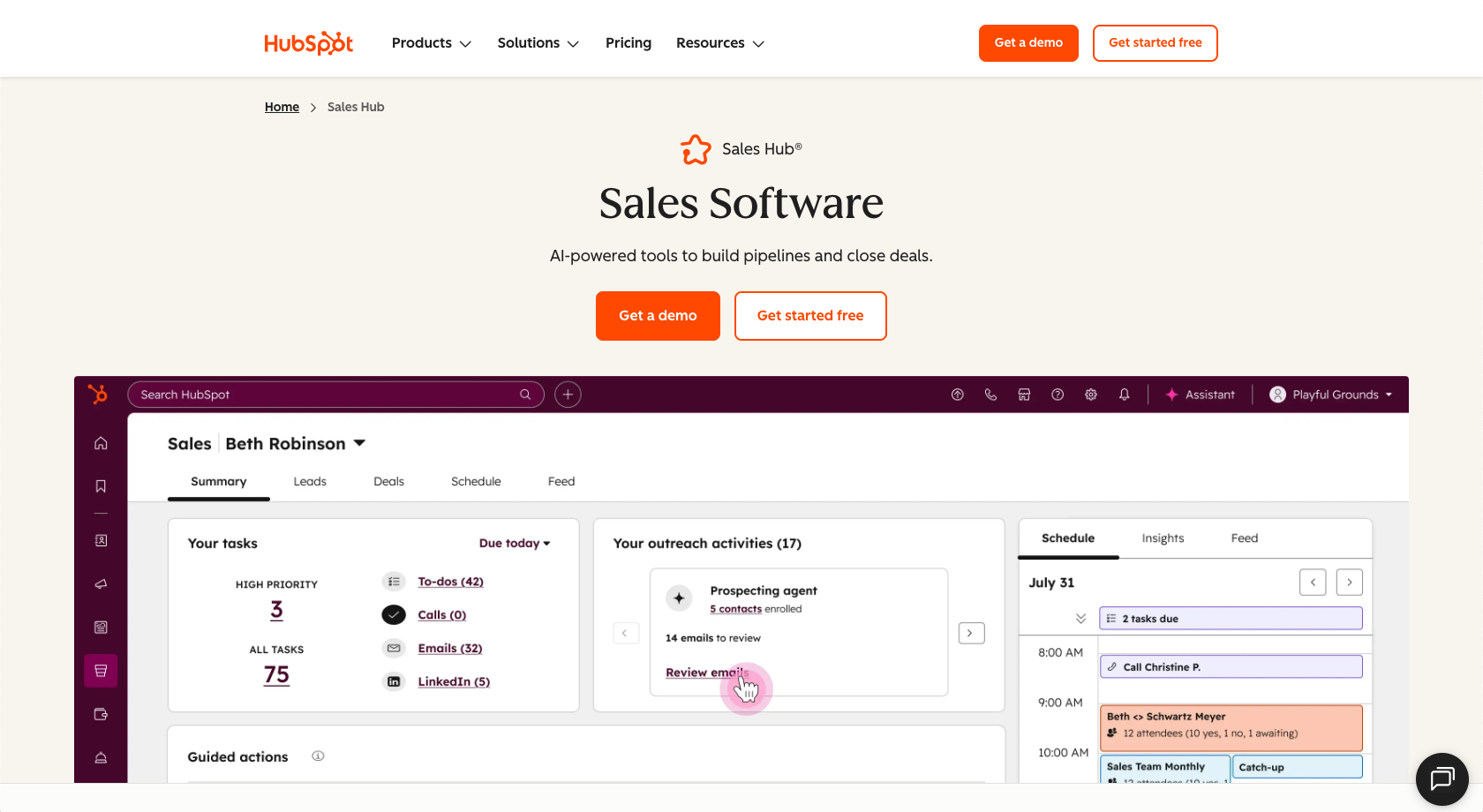Open the settings gear icon
This screenshot has height=812, width=1483.
(1091, 395)
